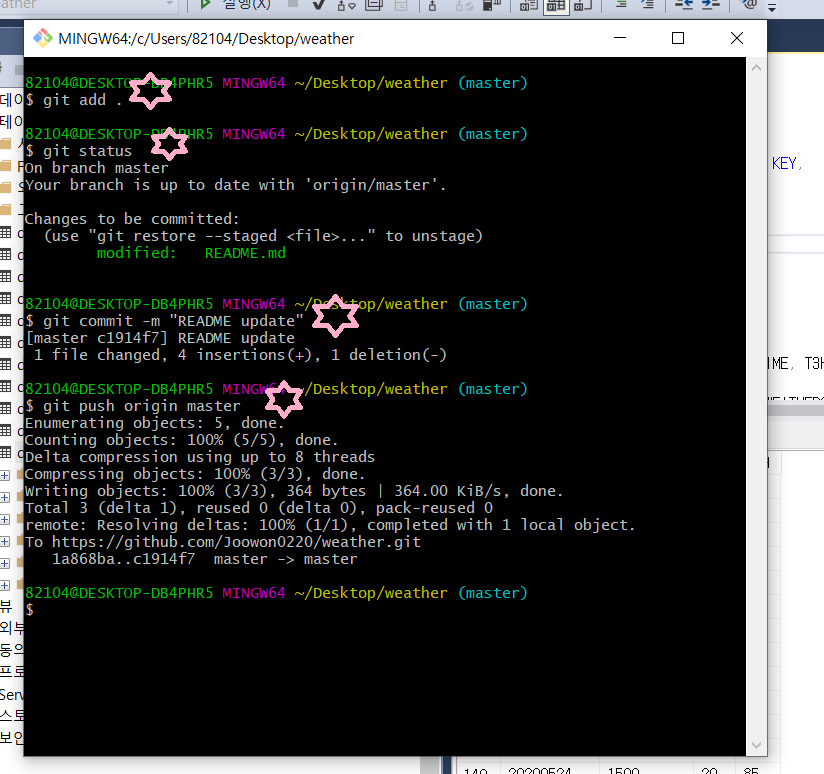Viewport: 824px width, 774px height.
Task: Click the terminal scrollbar up arrow
Action: 756,68
